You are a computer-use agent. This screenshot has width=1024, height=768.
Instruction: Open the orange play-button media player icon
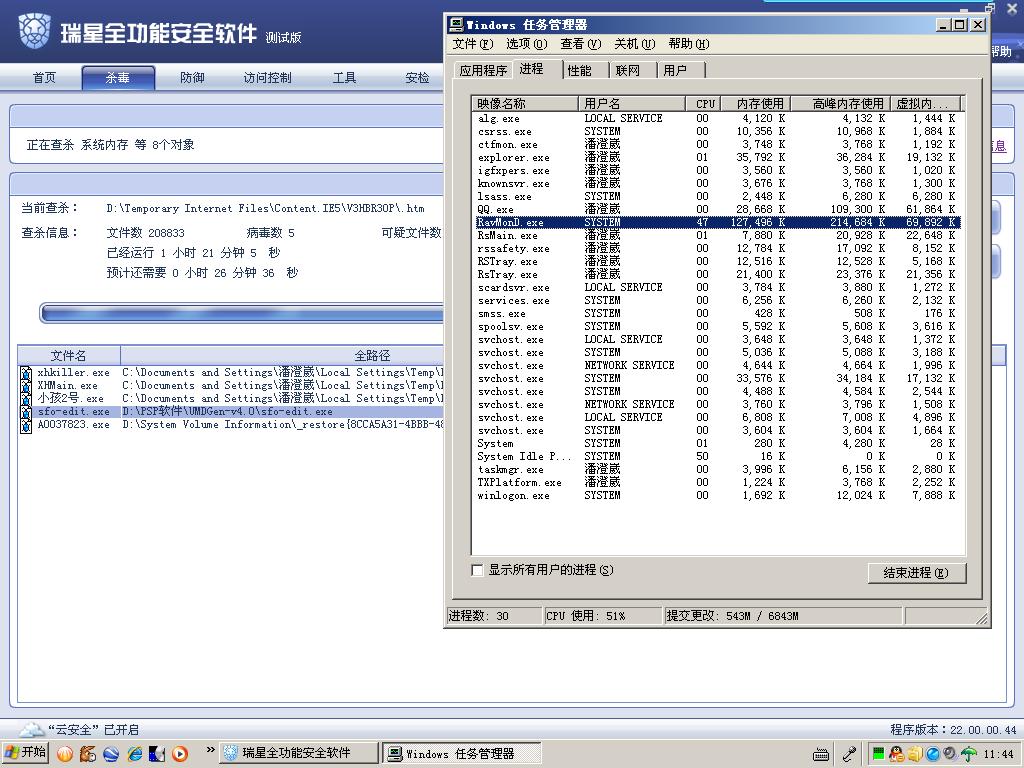180,754
